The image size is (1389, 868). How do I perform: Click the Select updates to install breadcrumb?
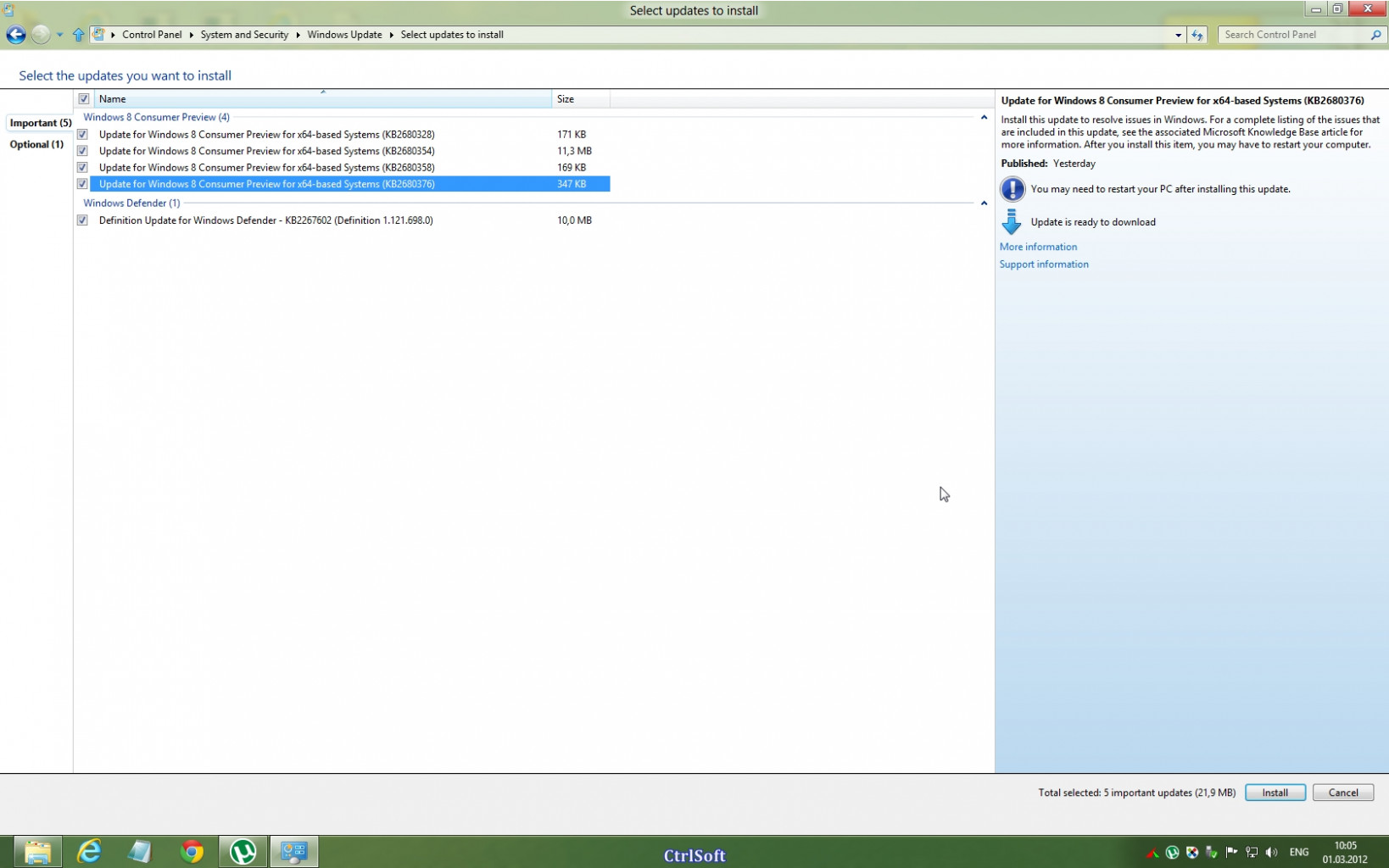click(x=452, y=35)
